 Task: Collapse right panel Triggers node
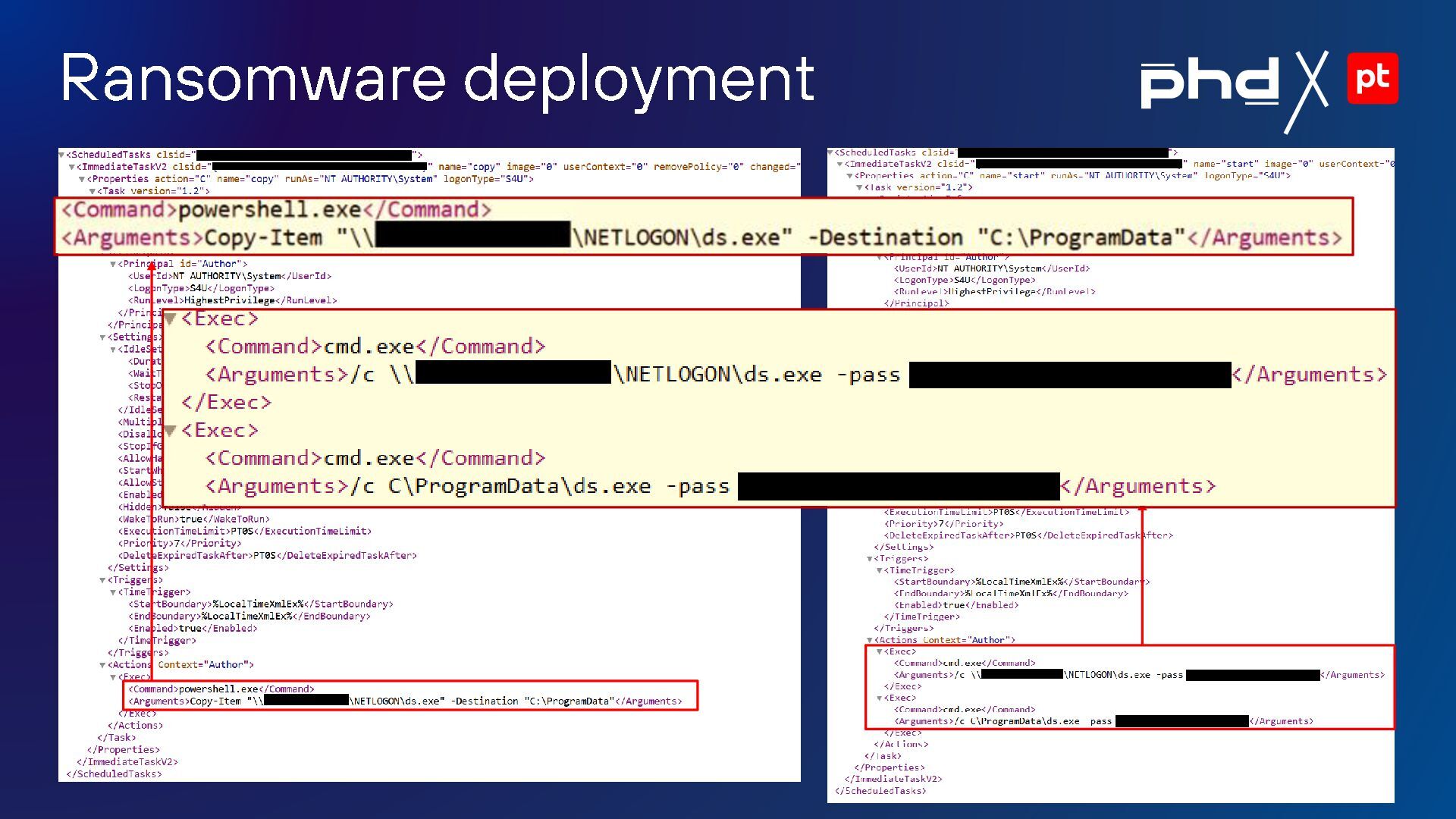pos(870,559)
